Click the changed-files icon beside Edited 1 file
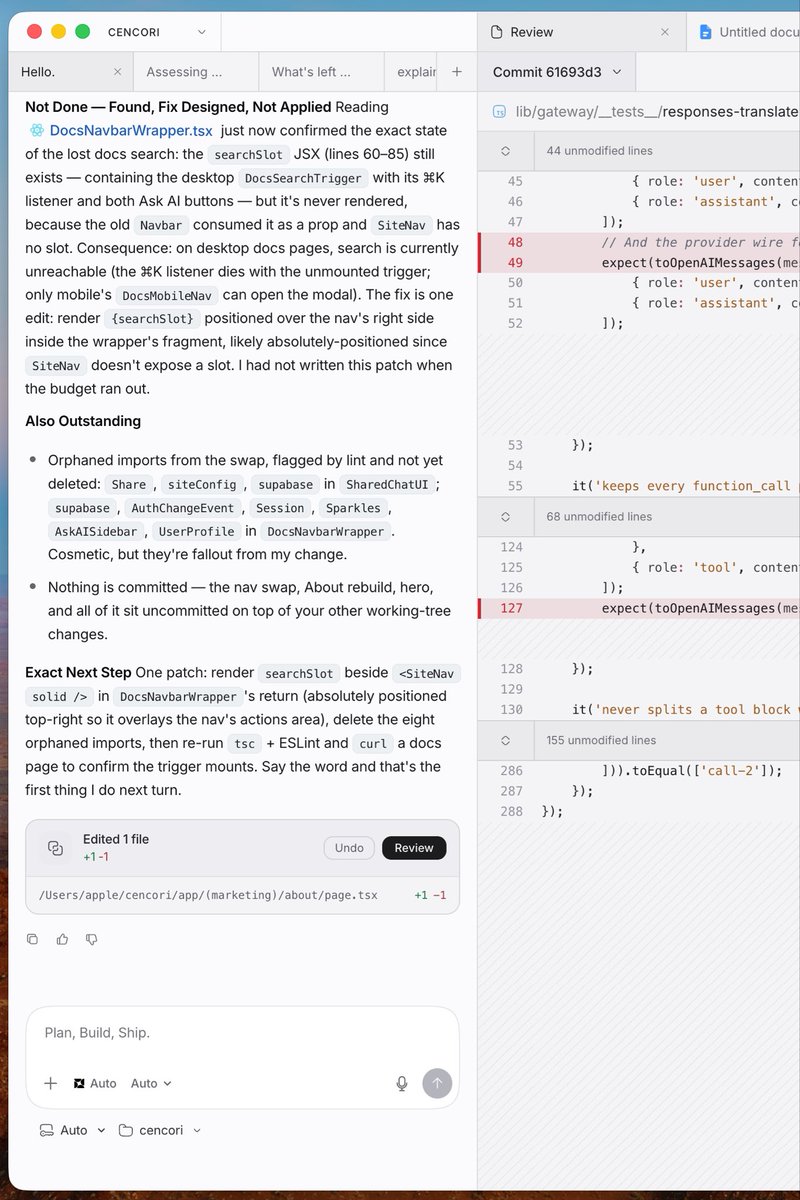800x1200 pixels. tap(55, 848)
